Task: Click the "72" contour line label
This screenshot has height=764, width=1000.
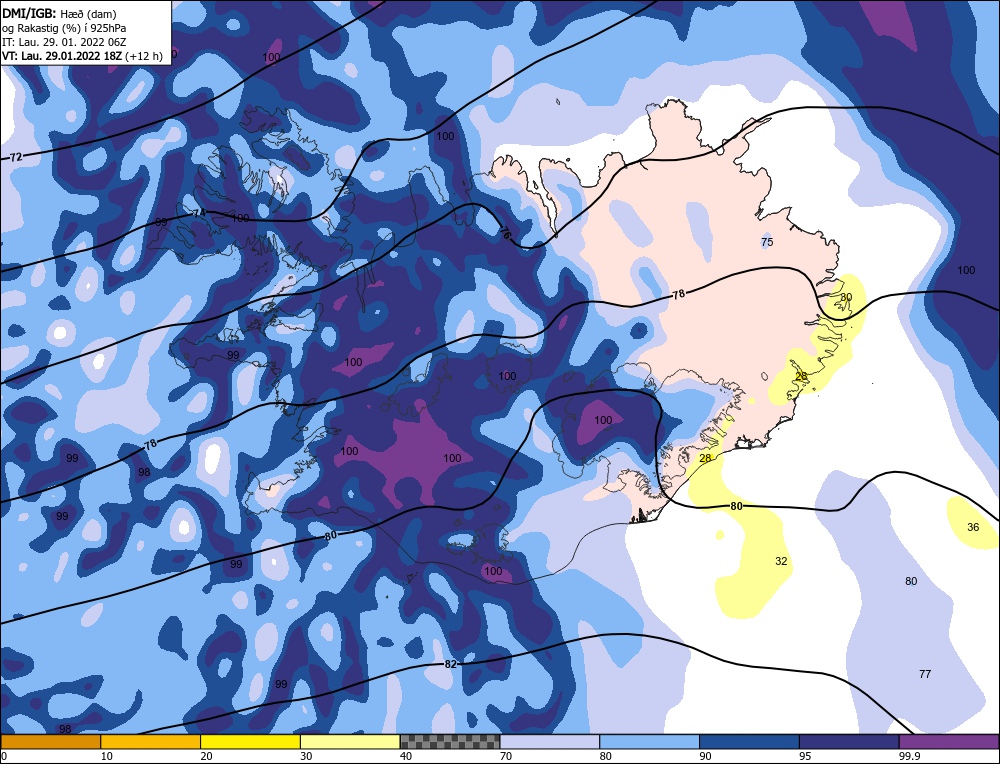Action: coord(16,157)
